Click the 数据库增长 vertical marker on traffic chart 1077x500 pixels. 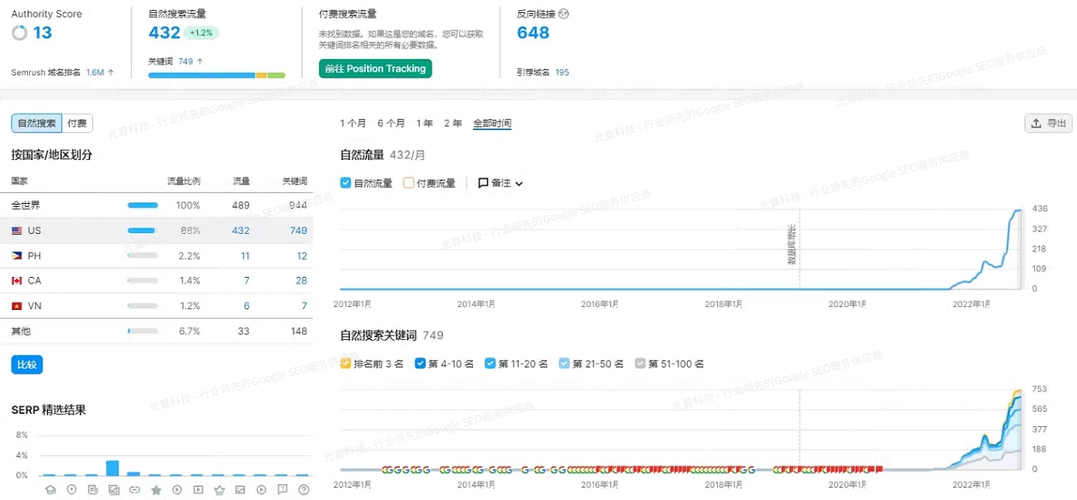(790, 245)
